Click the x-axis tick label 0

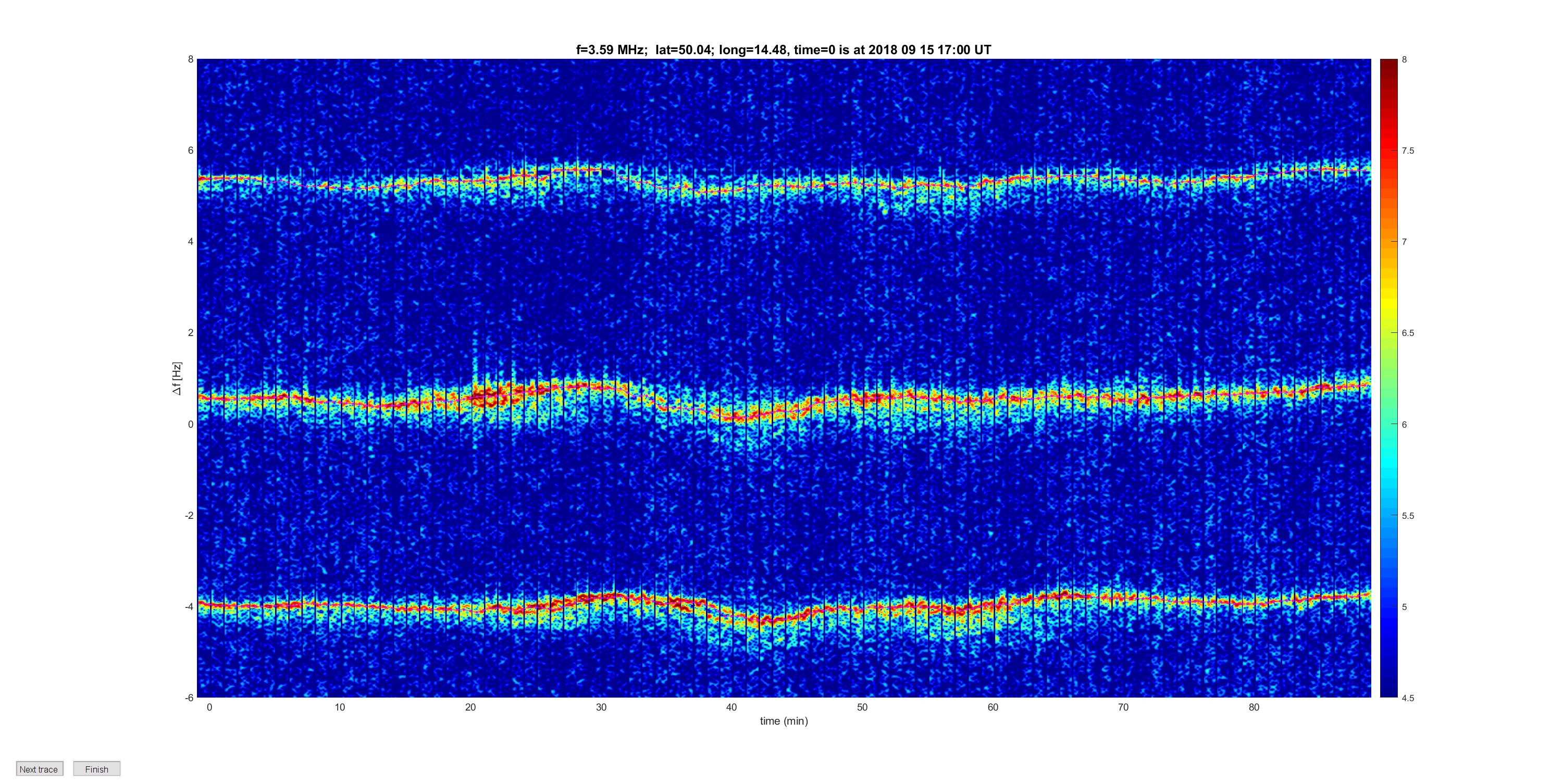(209, 707)
